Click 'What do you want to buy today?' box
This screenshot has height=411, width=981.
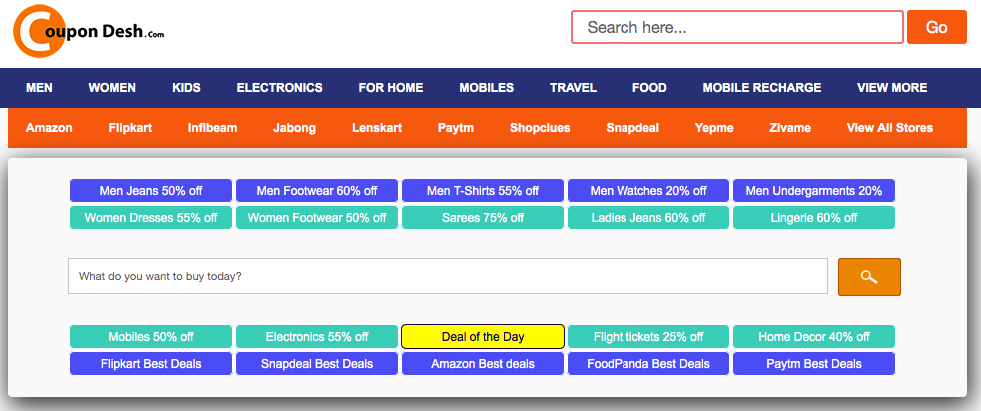448,276
